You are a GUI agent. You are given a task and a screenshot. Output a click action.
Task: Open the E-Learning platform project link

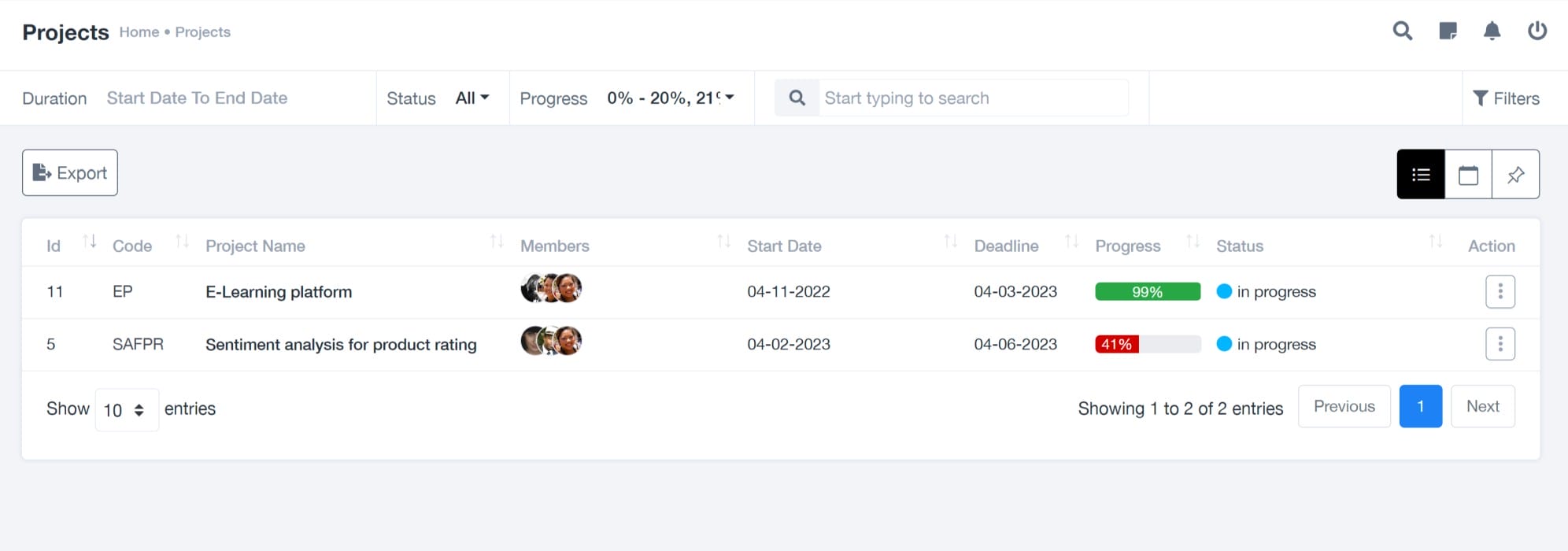(279, 291)
